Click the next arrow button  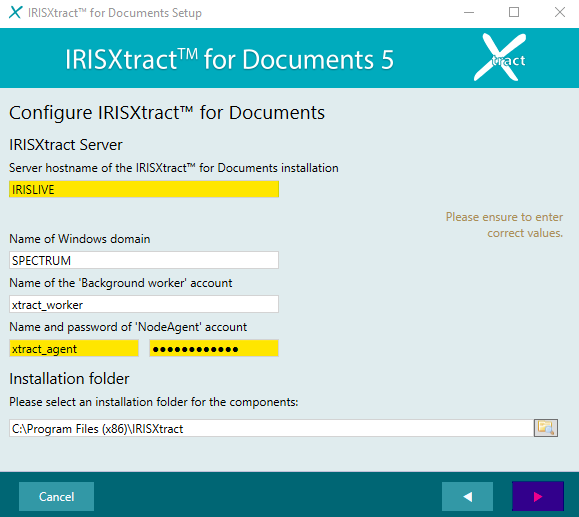click(x=538, y=496)
